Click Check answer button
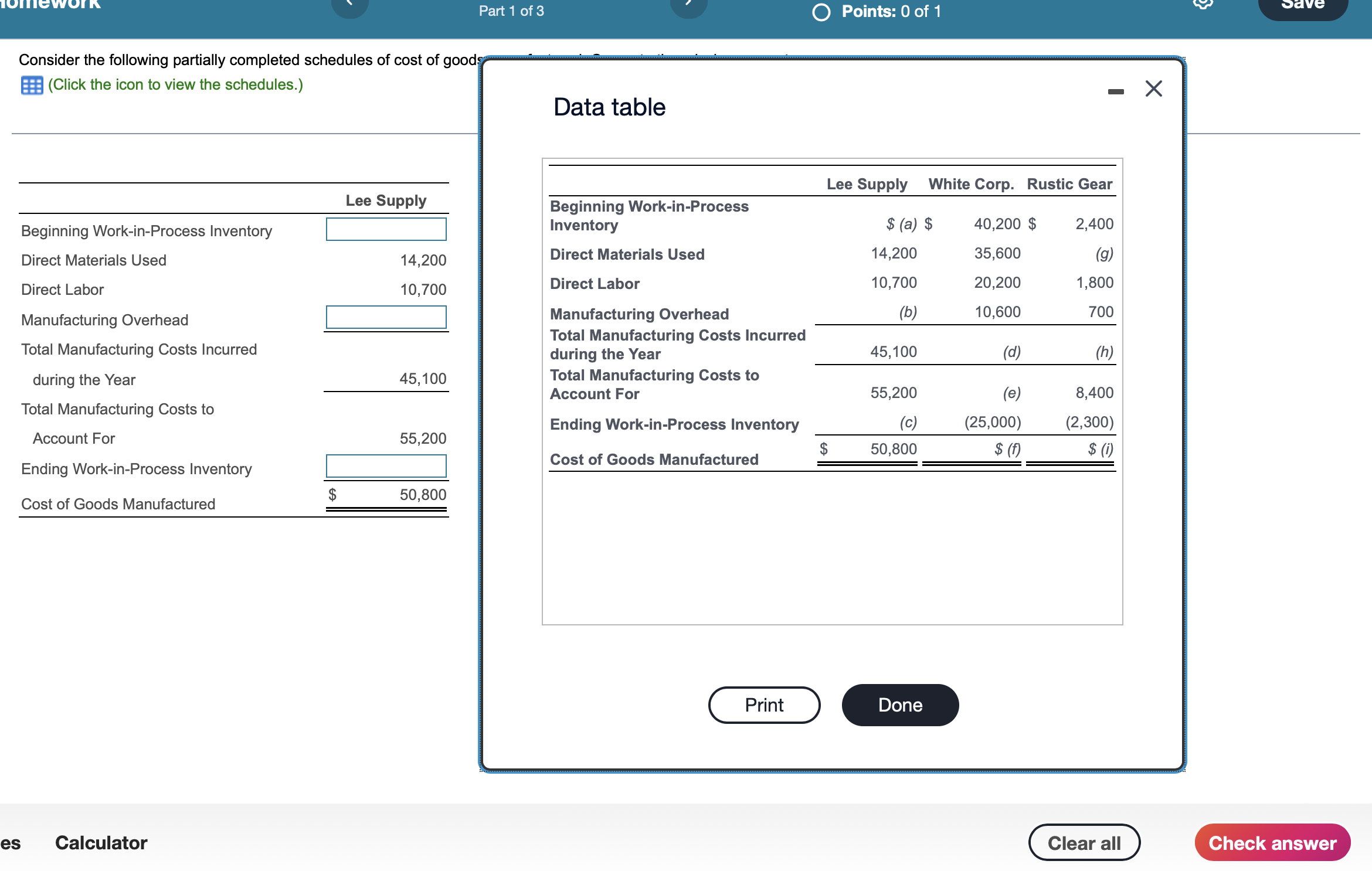 (1272, 842)
